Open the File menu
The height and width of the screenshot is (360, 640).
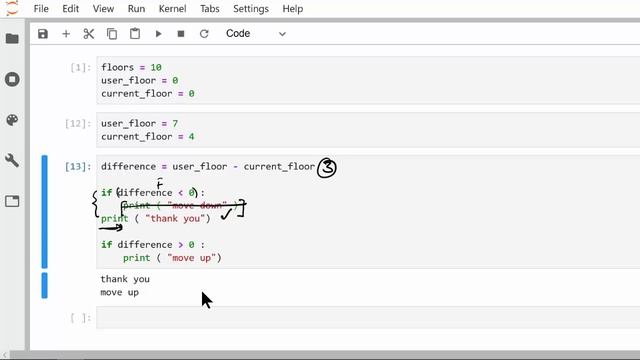41,9
